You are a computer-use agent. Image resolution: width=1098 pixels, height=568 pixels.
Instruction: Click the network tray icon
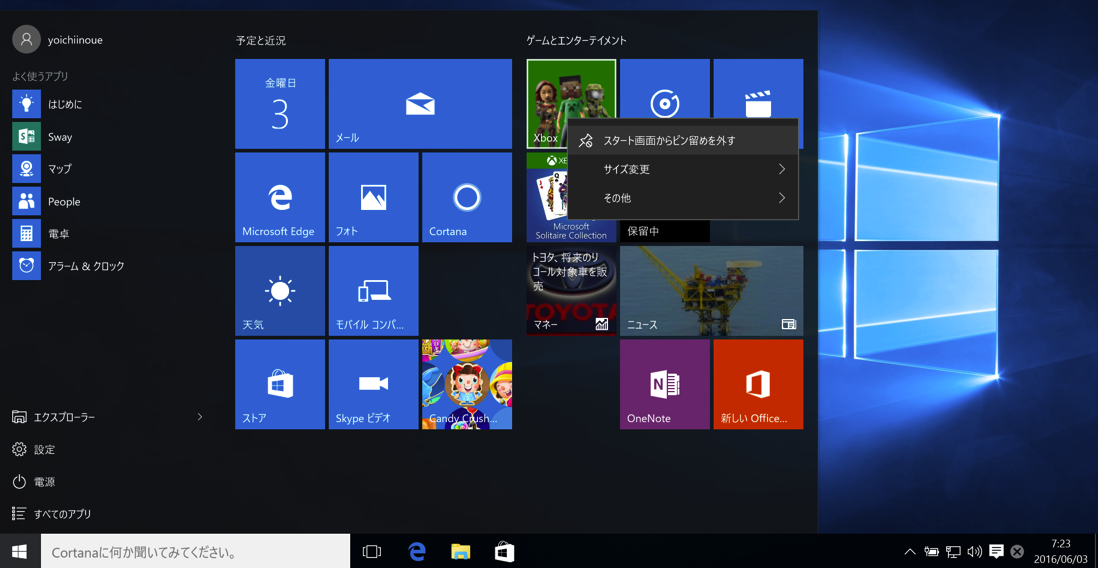pos(953,552)
